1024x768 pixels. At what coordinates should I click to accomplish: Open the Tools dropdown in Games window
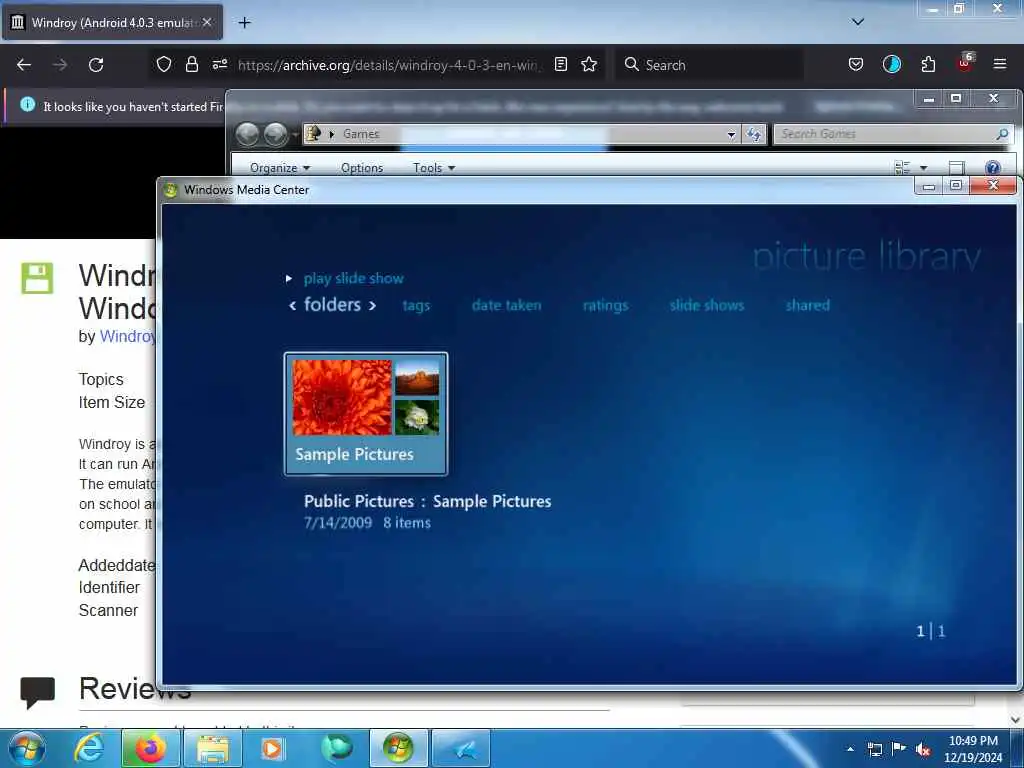434,168
